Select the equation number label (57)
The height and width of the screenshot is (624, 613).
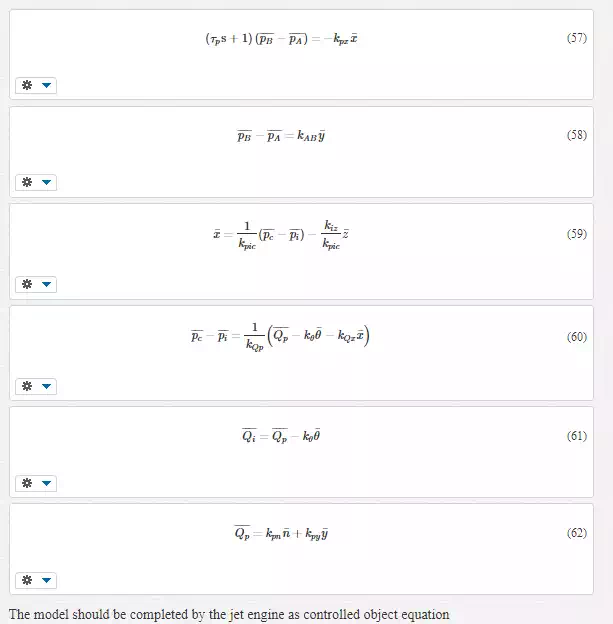click(x=577, y=38)
